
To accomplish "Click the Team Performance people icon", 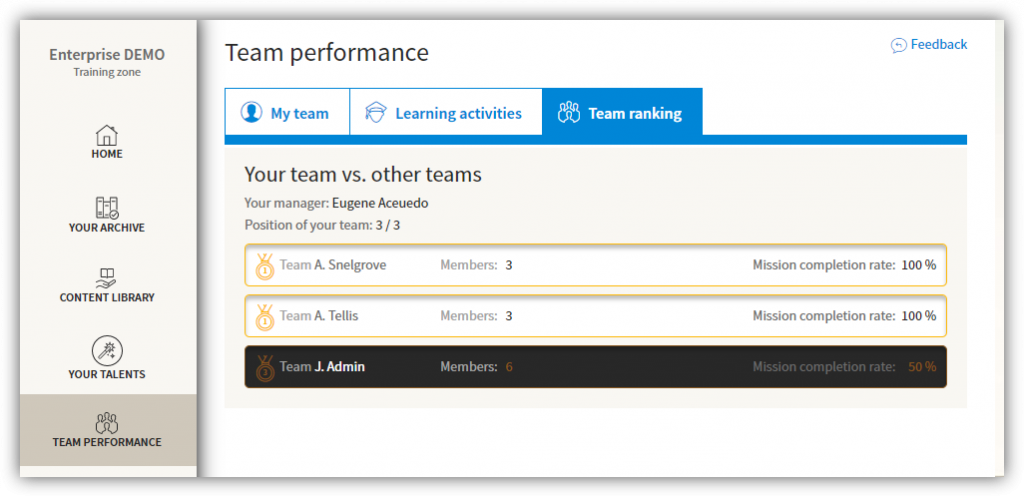I will [106, 423].
